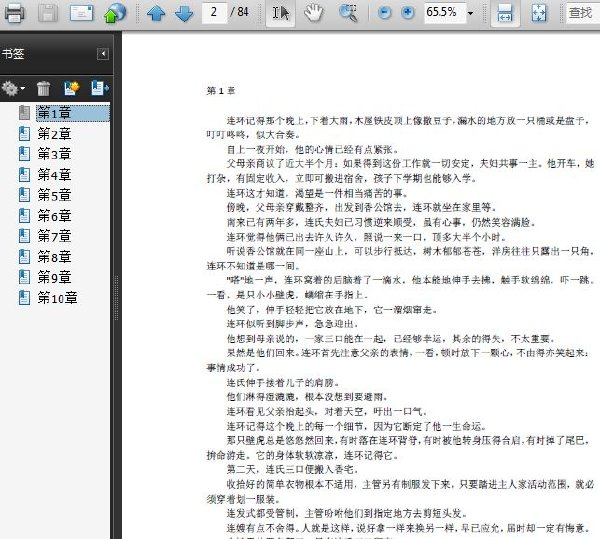Image resolution: width=600 pixels, height=539 pixels.
Task: Click the line beginning '第二天，连氏三口便搬入香宅'
Action: 293,469
